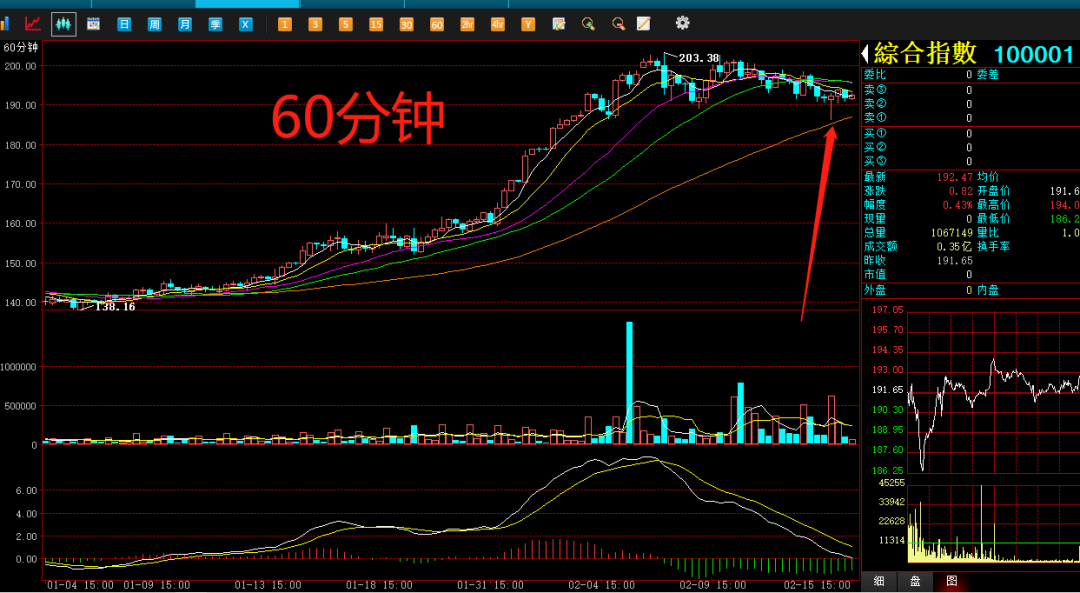Click the zoom in magnifier icon
Screen dimensions: 1080x593
click(x=588, y=23)
